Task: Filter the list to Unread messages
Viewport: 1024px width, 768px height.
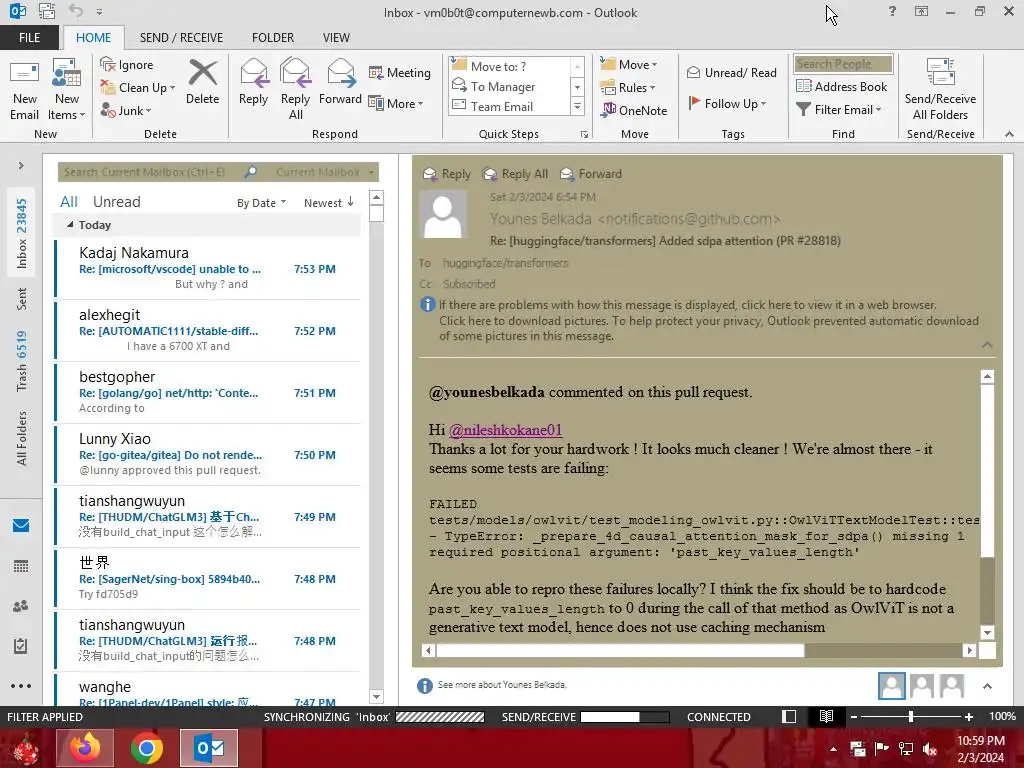Action: point(116,202)
